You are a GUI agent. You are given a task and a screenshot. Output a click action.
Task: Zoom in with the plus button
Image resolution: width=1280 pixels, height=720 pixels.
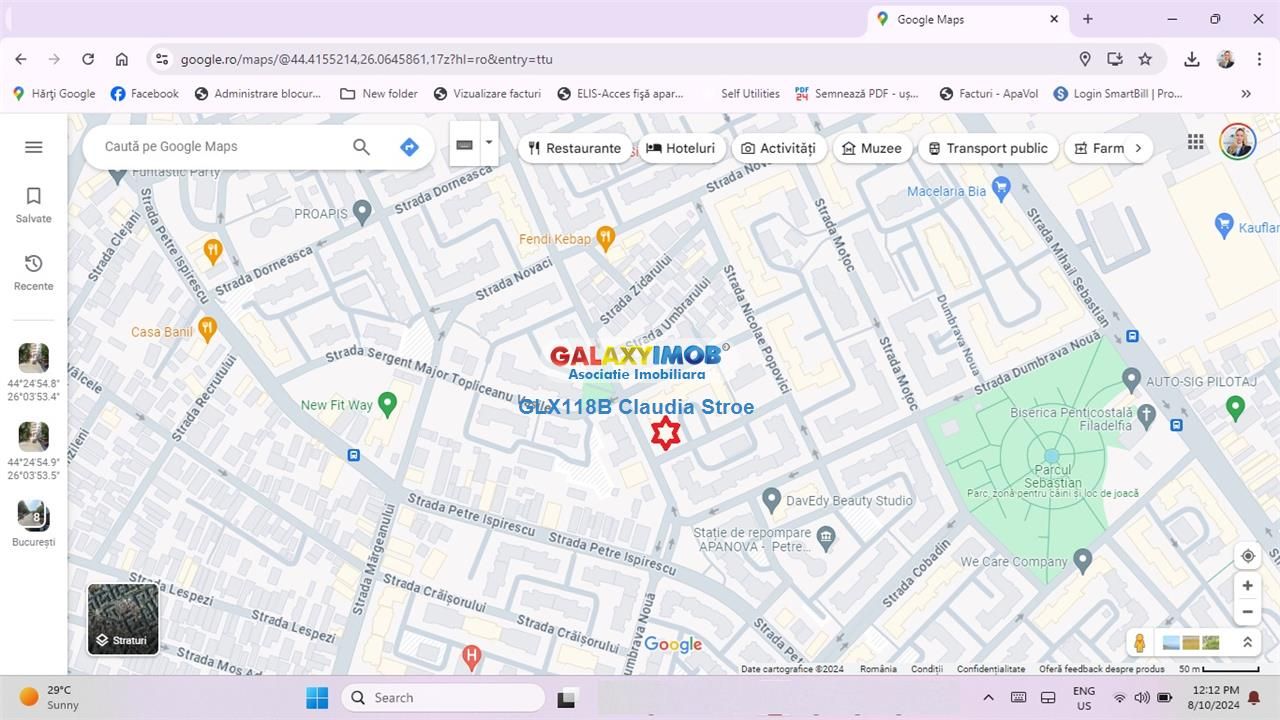point(1247,586)
